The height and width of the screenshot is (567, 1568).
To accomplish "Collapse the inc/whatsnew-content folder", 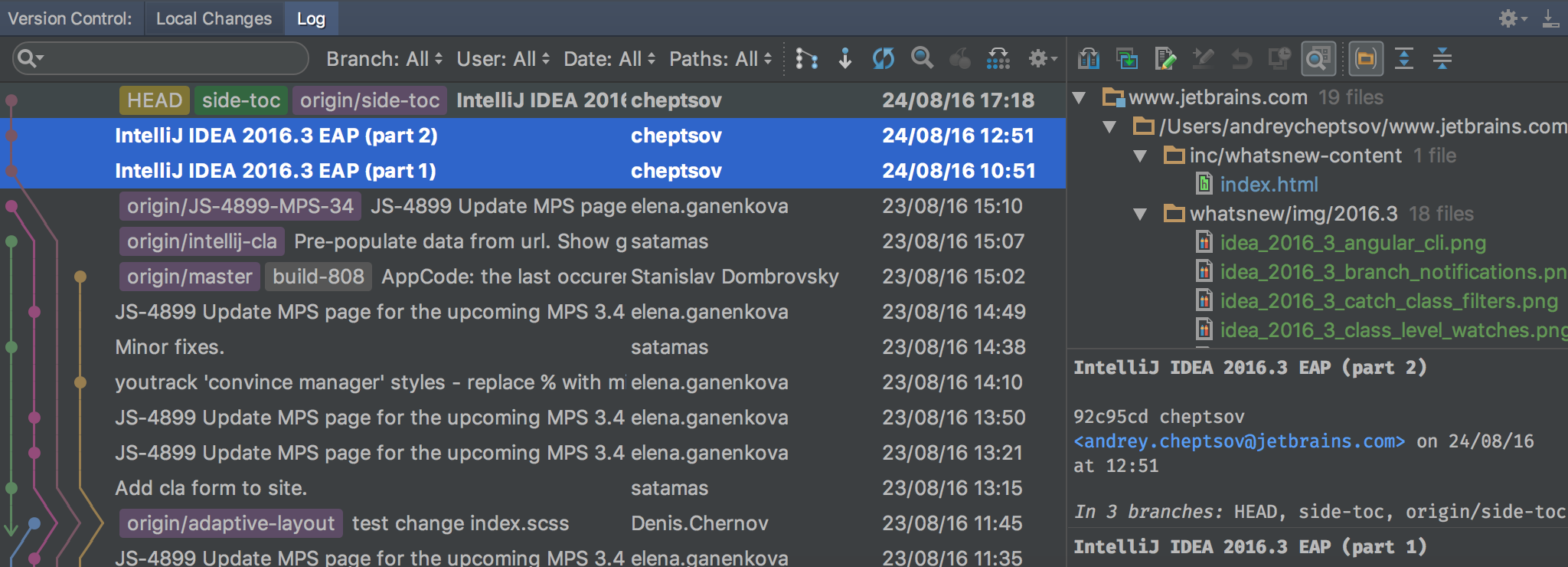I will (x=1140, y=156).
